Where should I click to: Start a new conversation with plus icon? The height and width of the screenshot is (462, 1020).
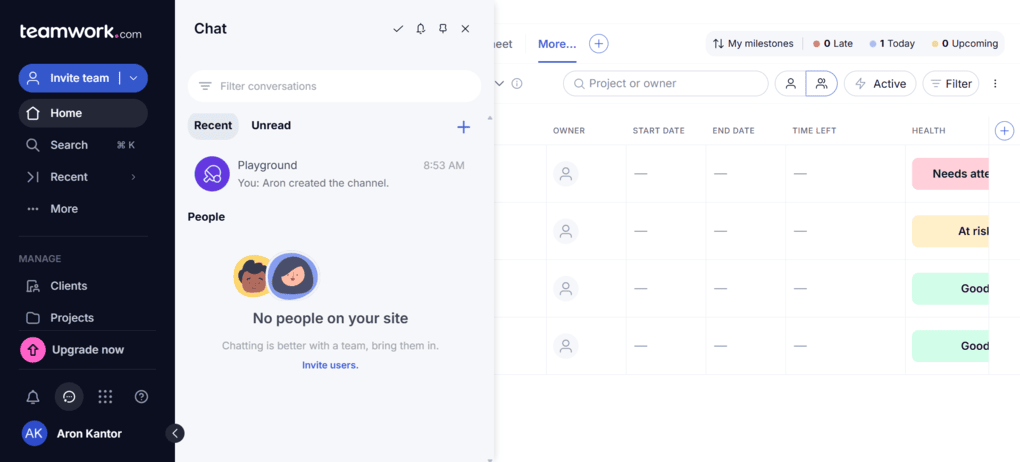463,127
